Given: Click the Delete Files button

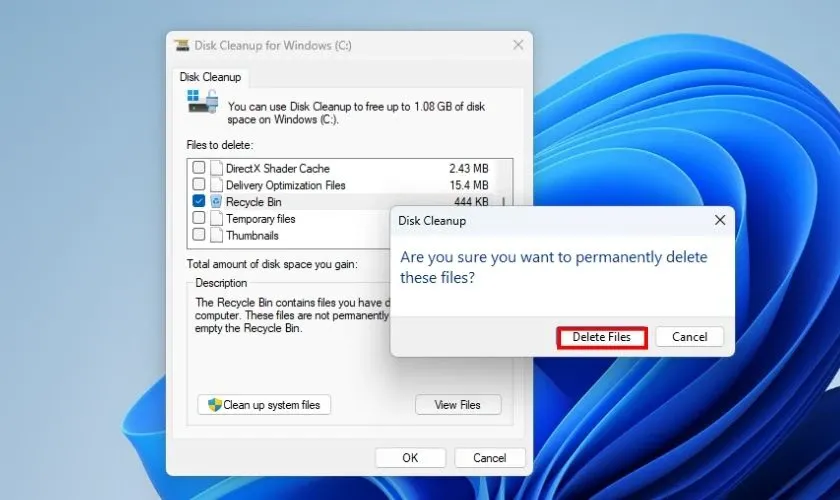Looking at the screenshot, I should (x=601, y=337).
